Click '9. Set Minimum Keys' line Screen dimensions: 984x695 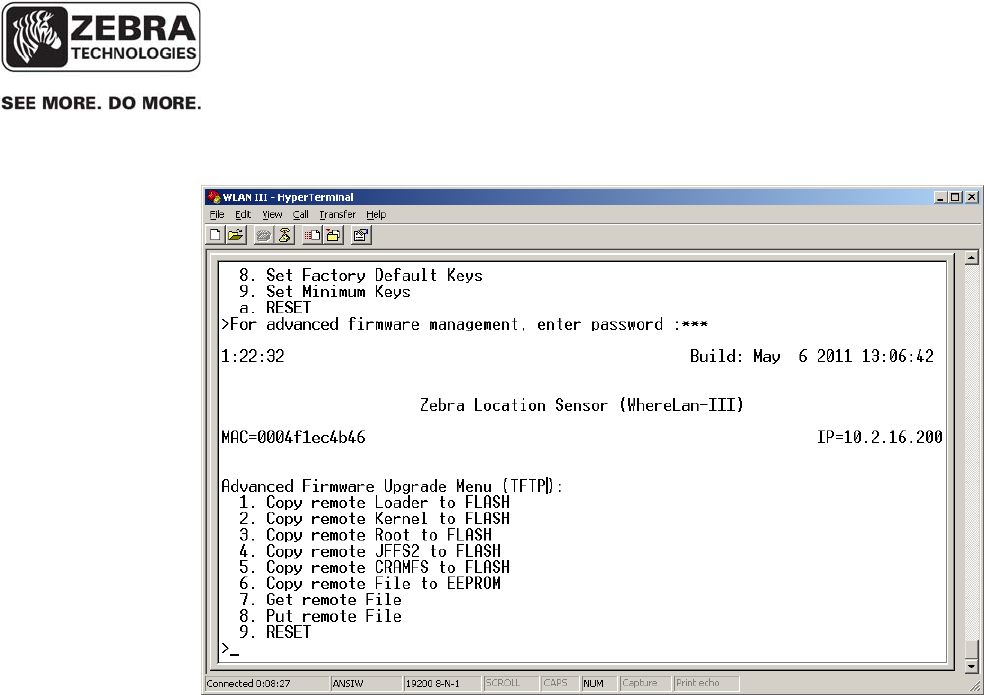click(x=324, y=292)
